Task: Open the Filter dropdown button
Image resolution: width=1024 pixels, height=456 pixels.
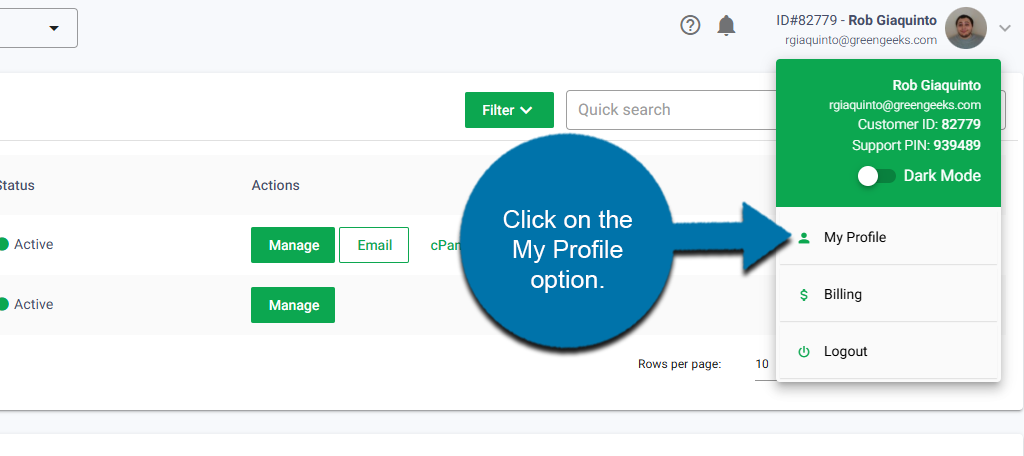Action: [x=509, y=110]
